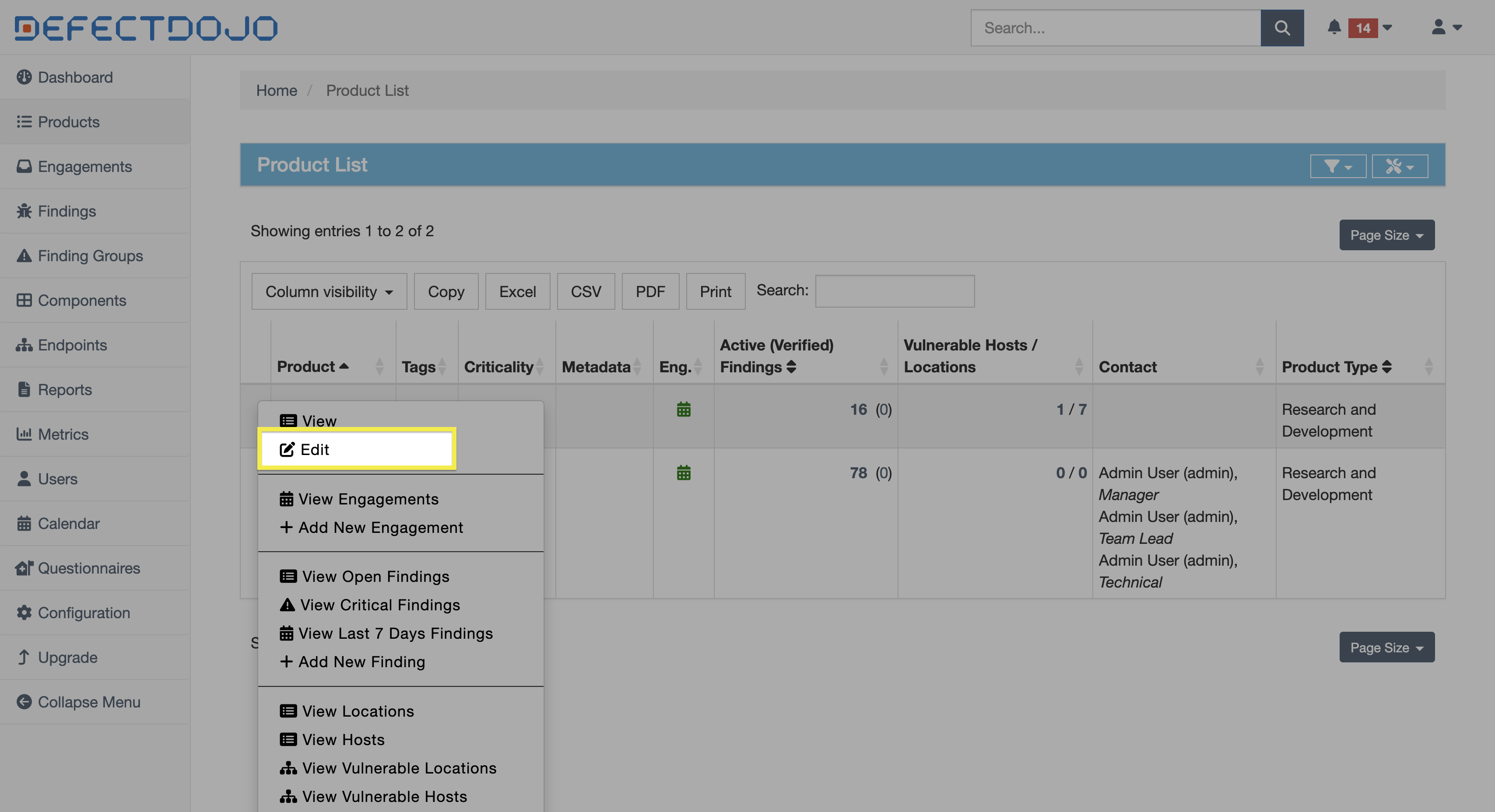Select View Engagements menu item
The width and height of the screenshot is (1495, 812).
click(359, 499)
